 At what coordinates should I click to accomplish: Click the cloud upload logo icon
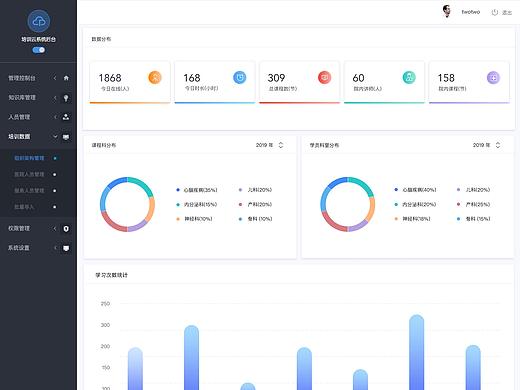pos(39,21)
